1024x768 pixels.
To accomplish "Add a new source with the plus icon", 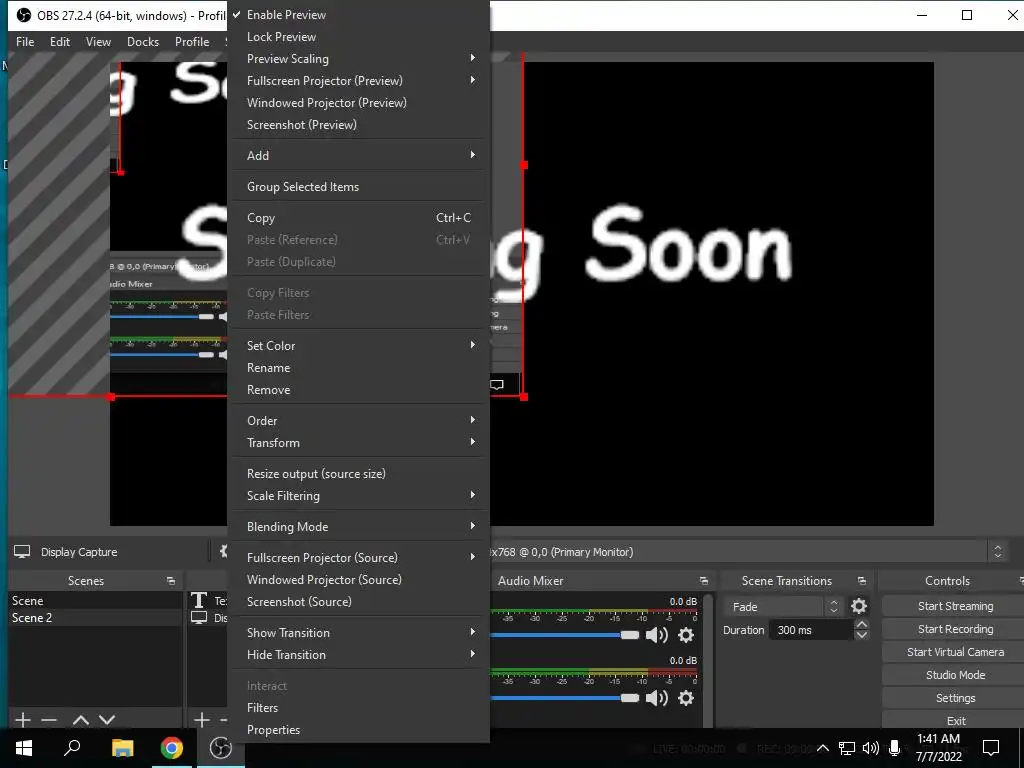I will click(202, 720).
